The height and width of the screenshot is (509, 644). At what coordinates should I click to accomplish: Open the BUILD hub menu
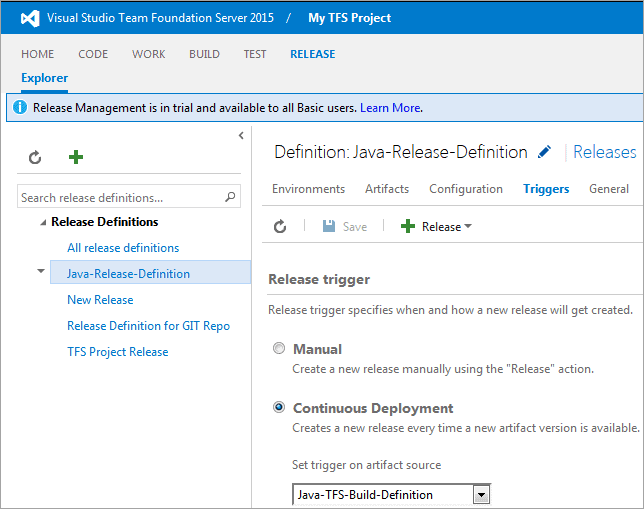(x=204, y=54)
